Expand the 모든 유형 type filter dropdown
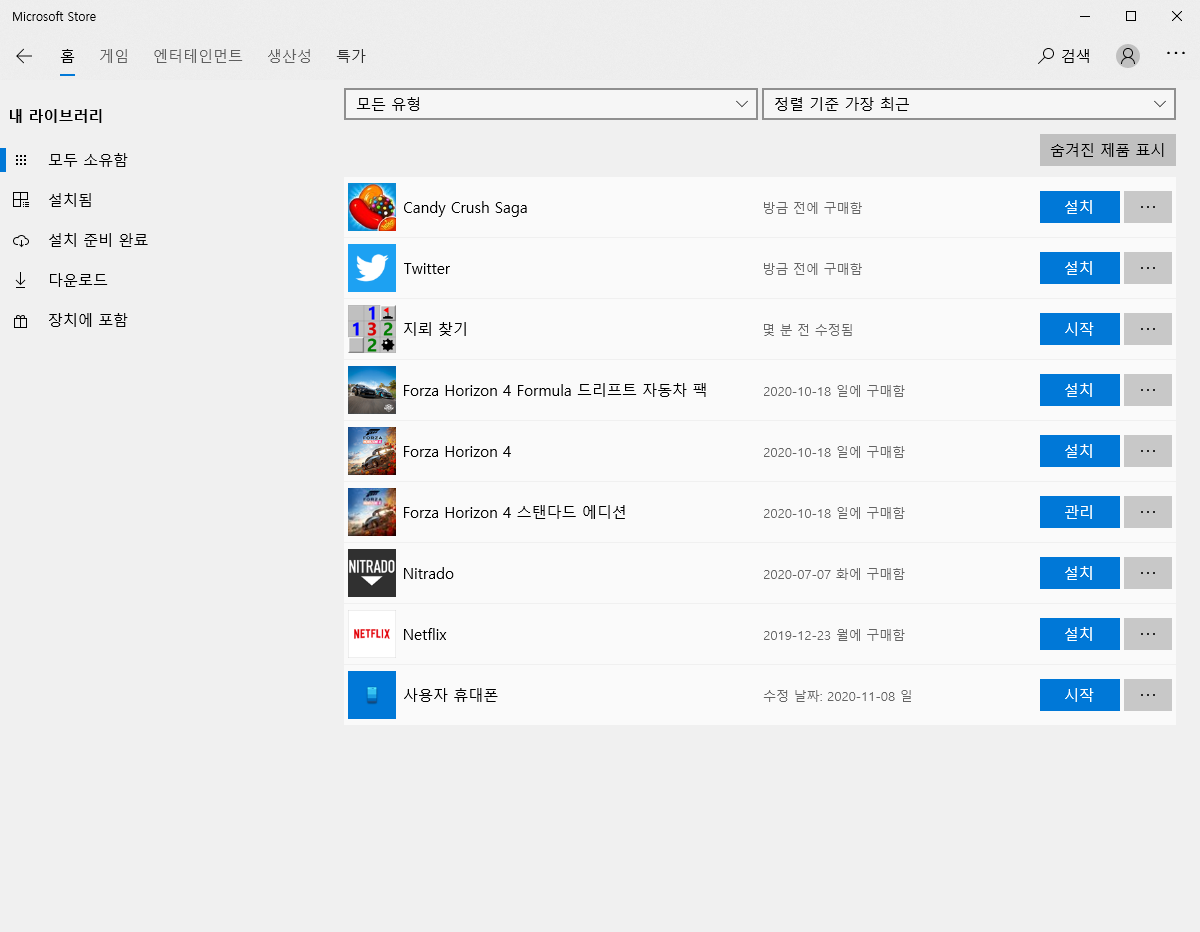This screenshot has width=1200, height=932. click(x=551, y=104)
